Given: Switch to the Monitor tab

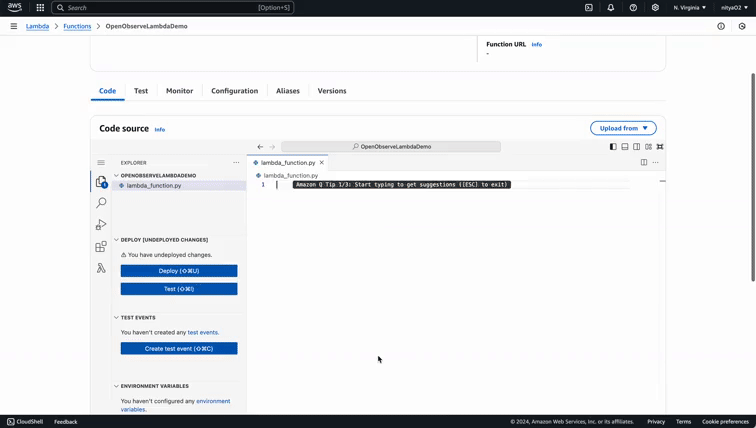Looking at the screenshot, I should click(x=179, y=91).
